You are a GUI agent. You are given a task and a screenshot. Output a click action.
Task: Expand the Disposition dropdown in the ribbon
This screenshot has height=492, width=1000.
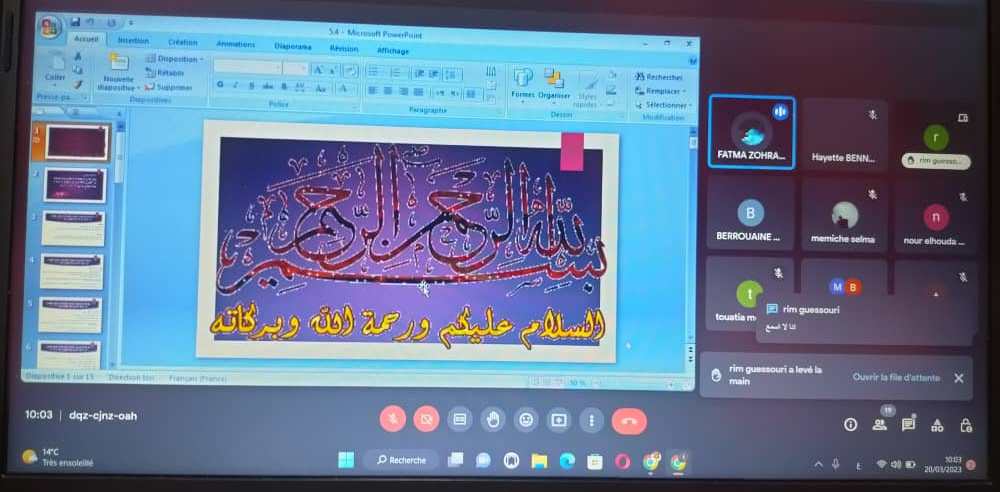pyautogui.click(x=175, y=60)
